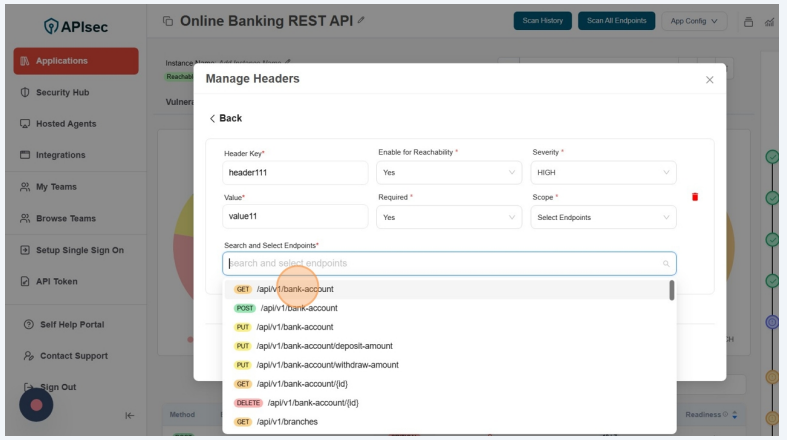Click the edit pencil next to application title
The image size is (787, 440).
pyautogui.click(x=348, y=22)
